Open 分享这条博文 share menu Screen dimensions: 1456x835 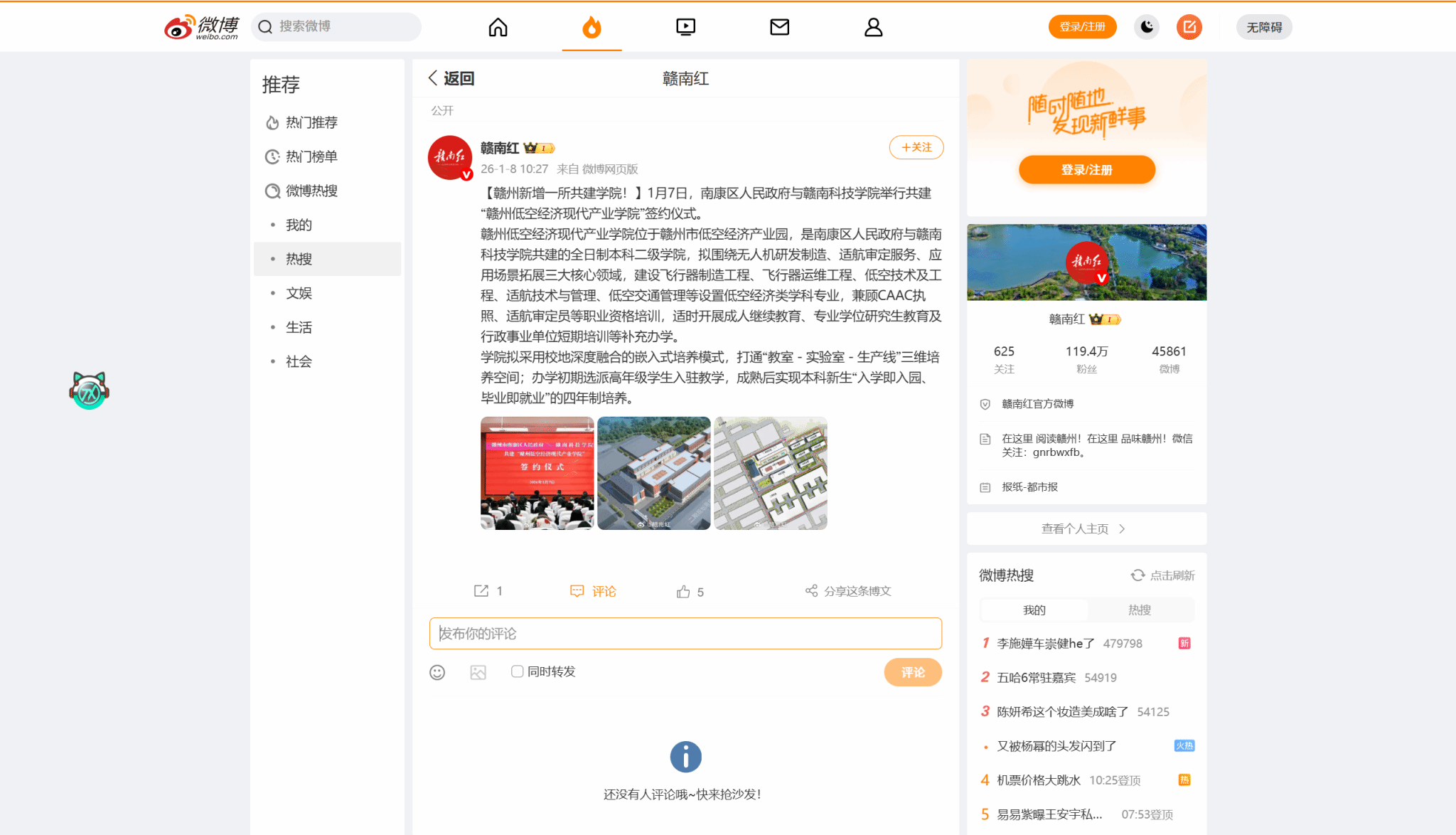click(848, 591)
